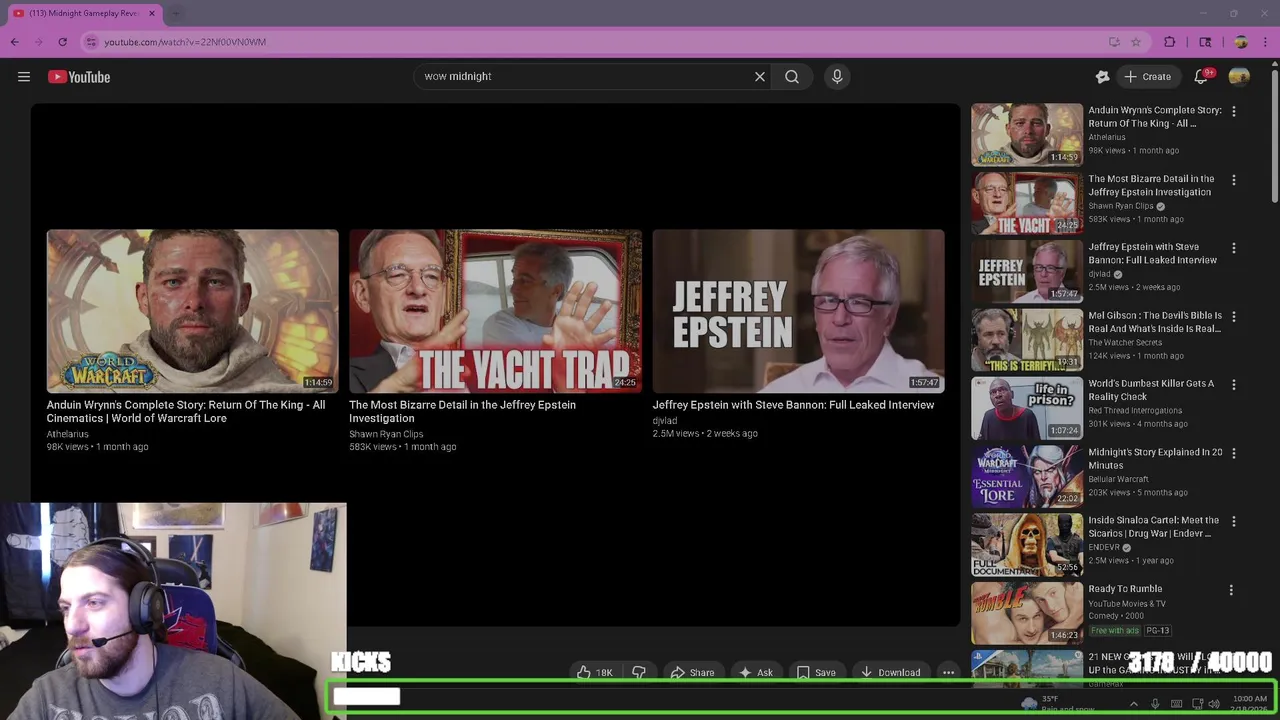The height and width of the screenshot is (720, 1280).
Task: Clear the search box with X
Action: coord(760,76)
